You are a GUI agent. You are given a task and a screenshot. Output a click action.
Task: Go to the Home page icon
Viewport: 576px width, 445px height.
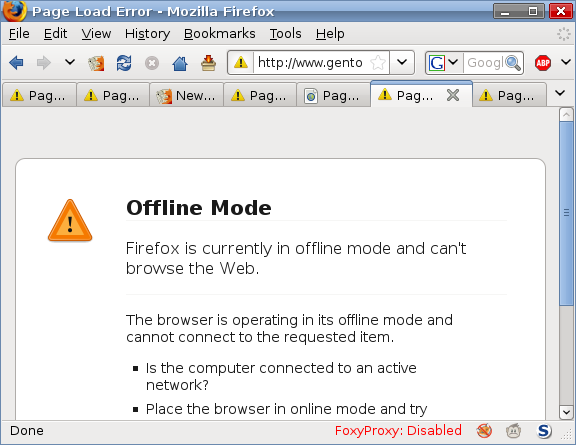point(180,63)
